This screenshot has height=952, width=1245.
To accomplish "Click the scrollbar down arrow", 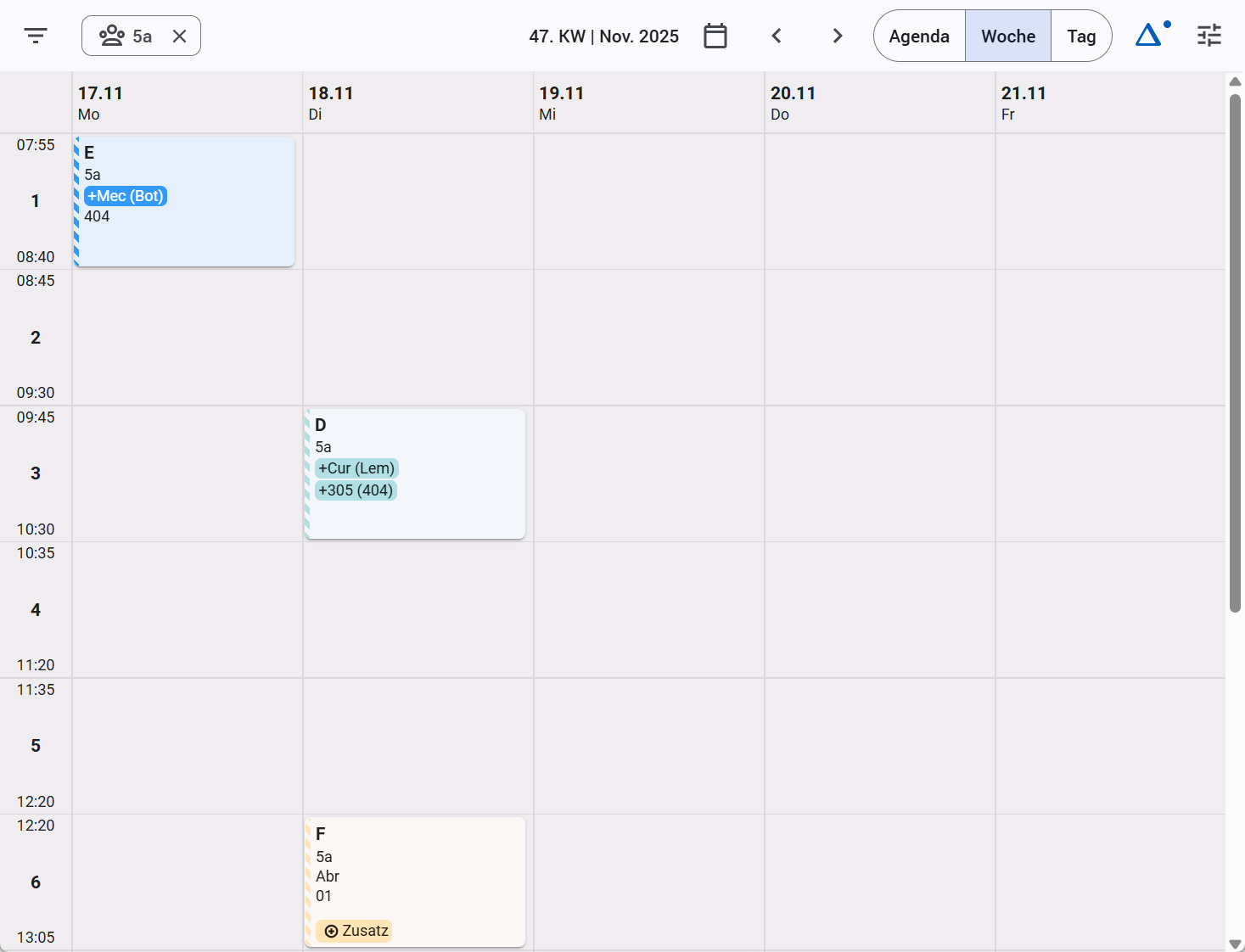I will tap(1235, 944).
